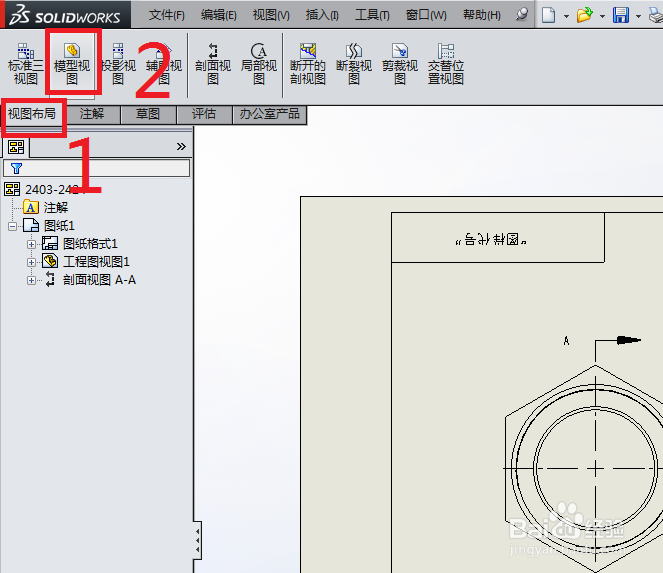Screen dimensions: 663x573
Task: Click the FeatureManager design tree tab icon
Action: (16, 147)
